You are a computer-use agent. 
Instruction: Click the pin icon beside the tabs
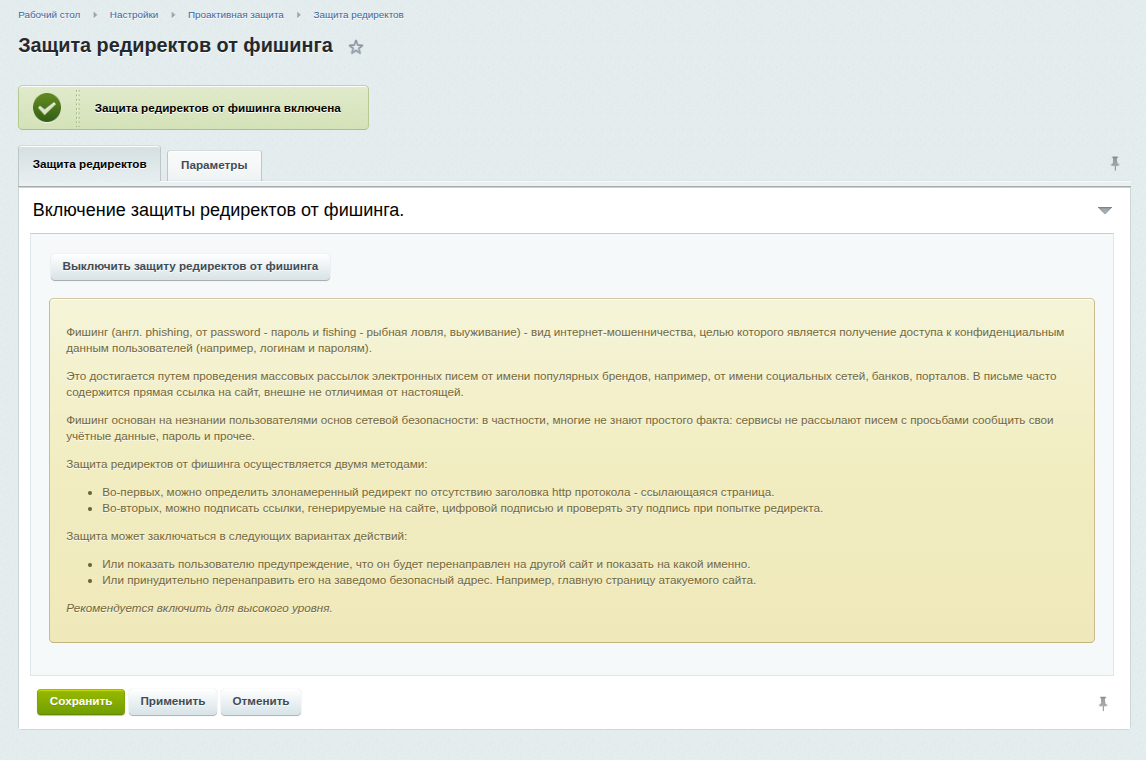[x=1115, y=163]
